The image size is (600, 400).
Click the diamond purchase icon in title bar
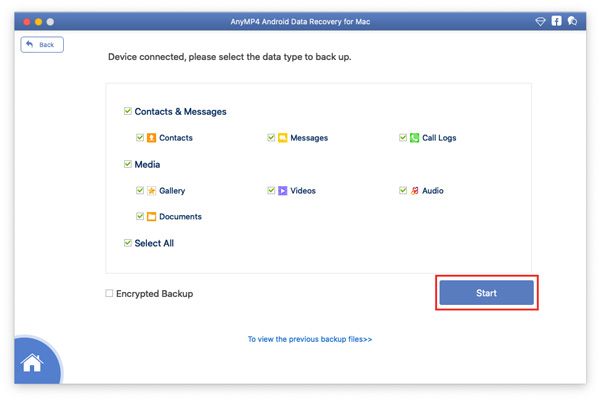point(540,21)
